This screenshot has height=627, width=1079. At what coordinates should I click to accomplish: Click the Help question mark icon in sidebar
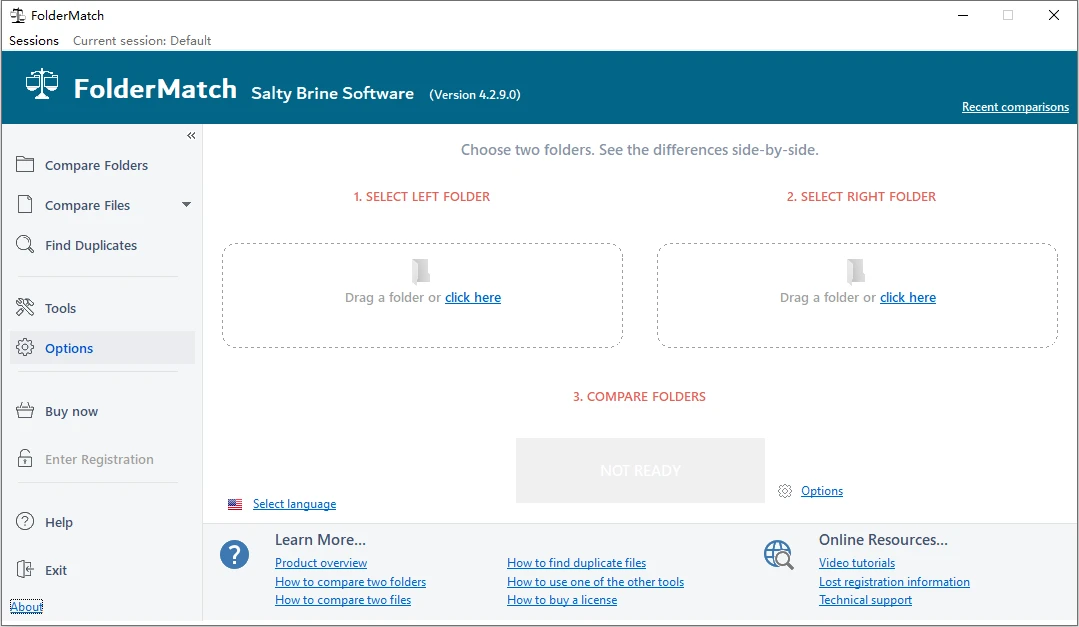point(25,522)
